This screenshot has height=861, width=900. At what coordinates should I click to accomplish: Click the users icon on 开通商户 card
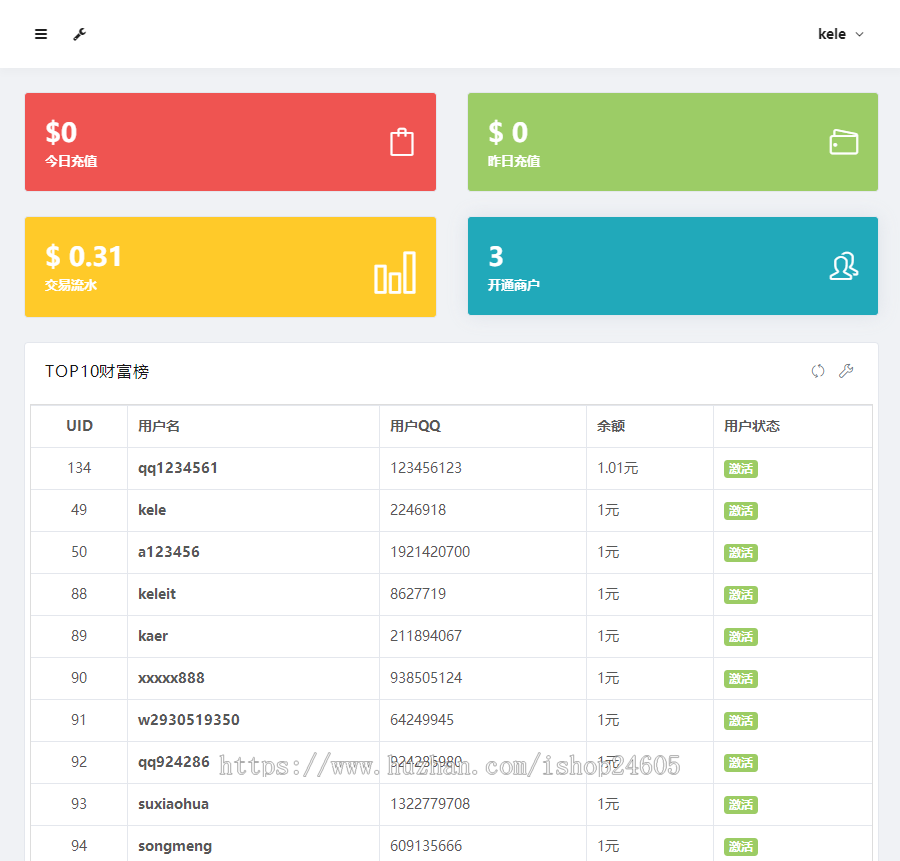843,266
